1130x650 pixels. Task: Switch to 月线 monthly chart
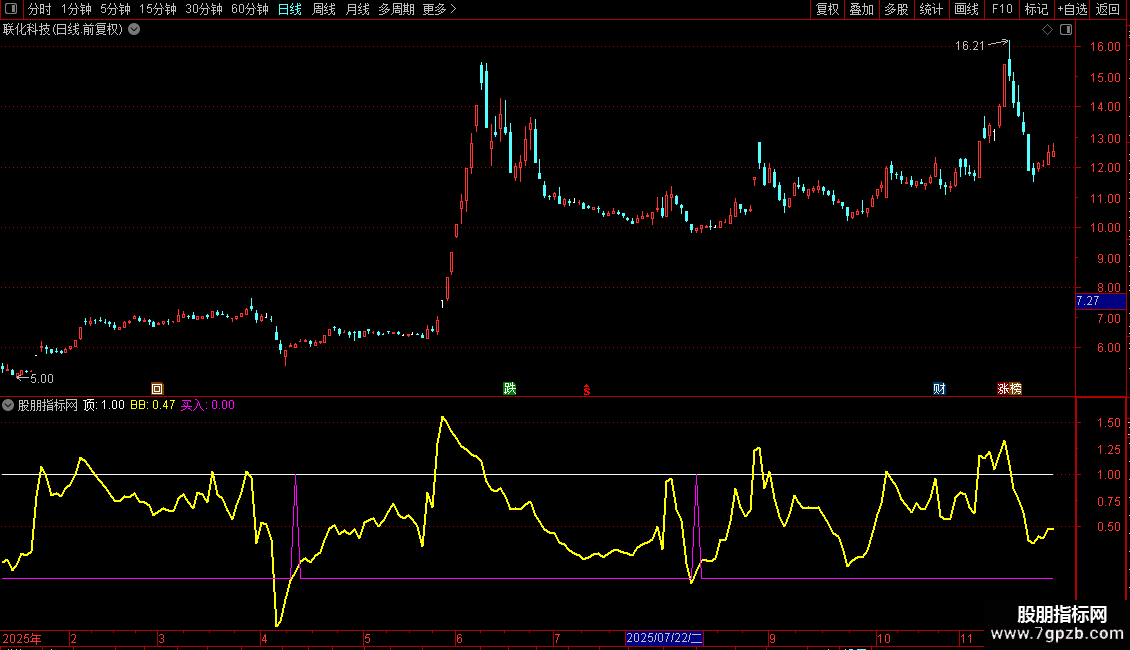tap(357, 9)
